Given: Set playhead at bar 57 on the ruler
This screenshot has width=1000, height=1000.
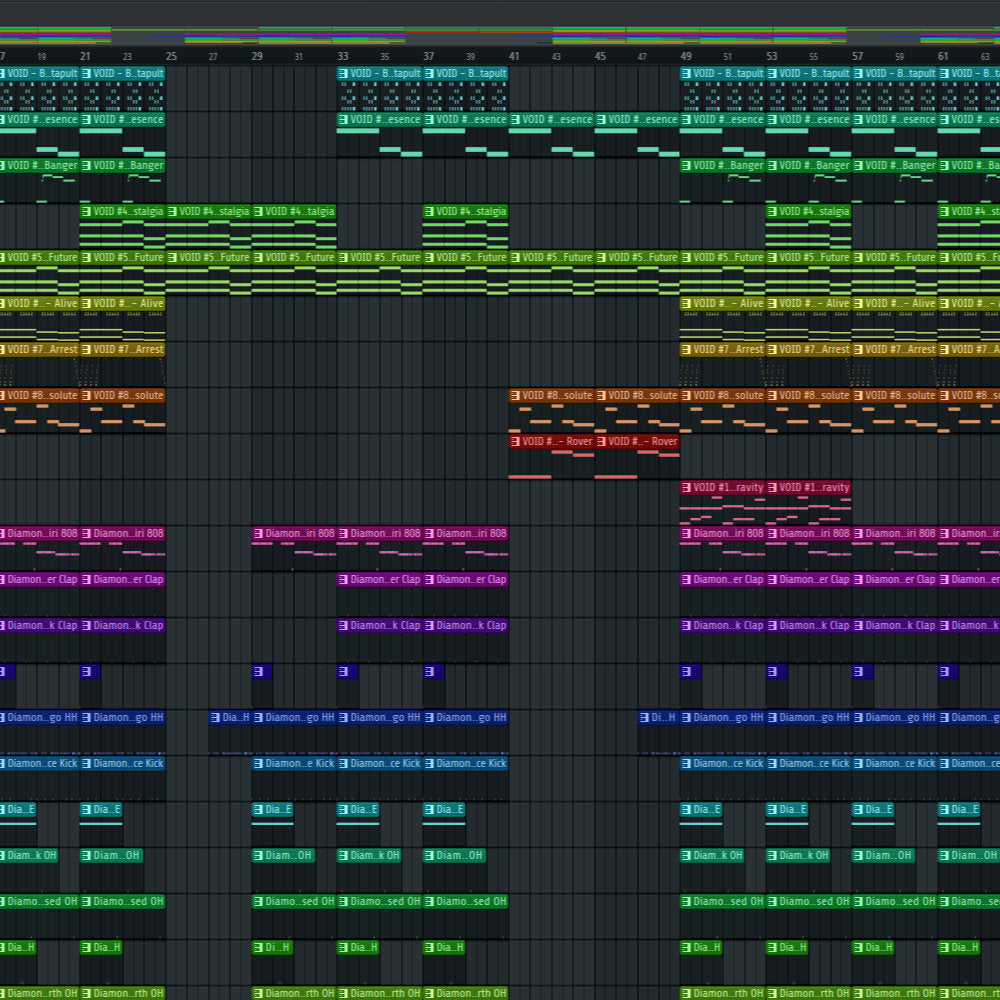Looking at the screenshot, I should 858,56.
